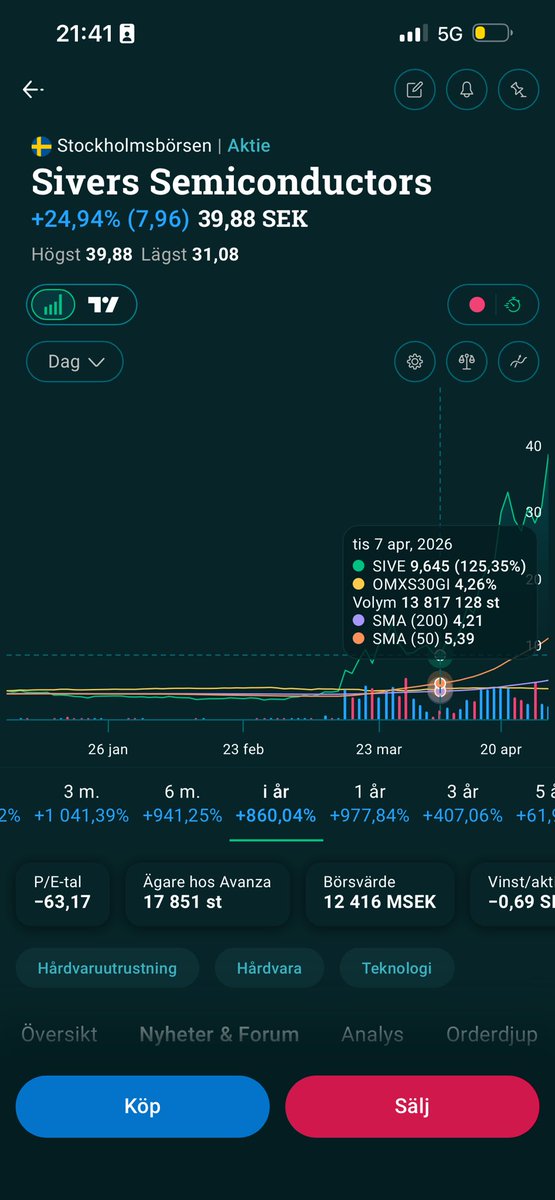The image size is (555, 1200).
Task: Tap the SMA (50) 5,39 row
Action: 416,641
